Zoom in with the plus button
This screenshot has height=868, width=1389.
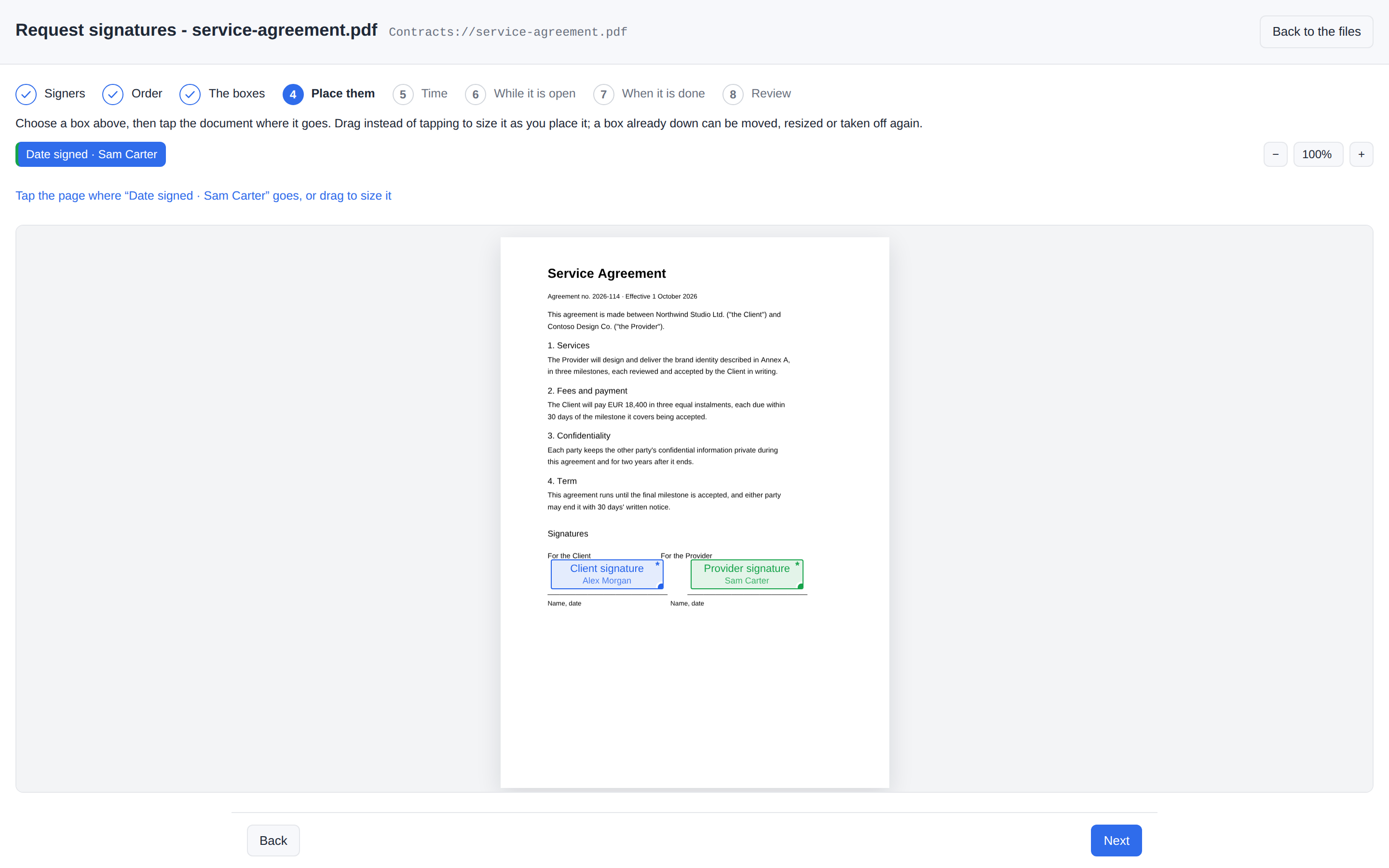(x=1361, y=154)
